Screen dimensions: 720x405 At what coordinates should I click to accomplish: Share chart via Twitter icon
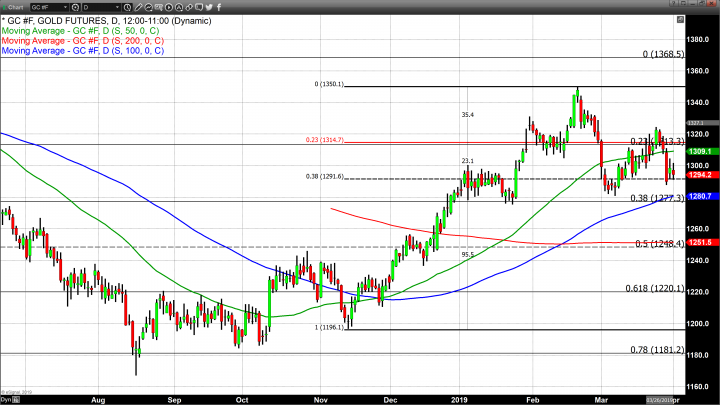[209, 7]
